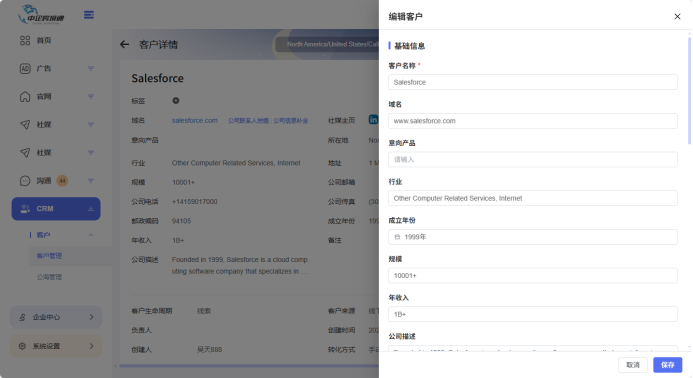Close the 编辑客户 panel
The image size is (693, 378).
point(677,16)
